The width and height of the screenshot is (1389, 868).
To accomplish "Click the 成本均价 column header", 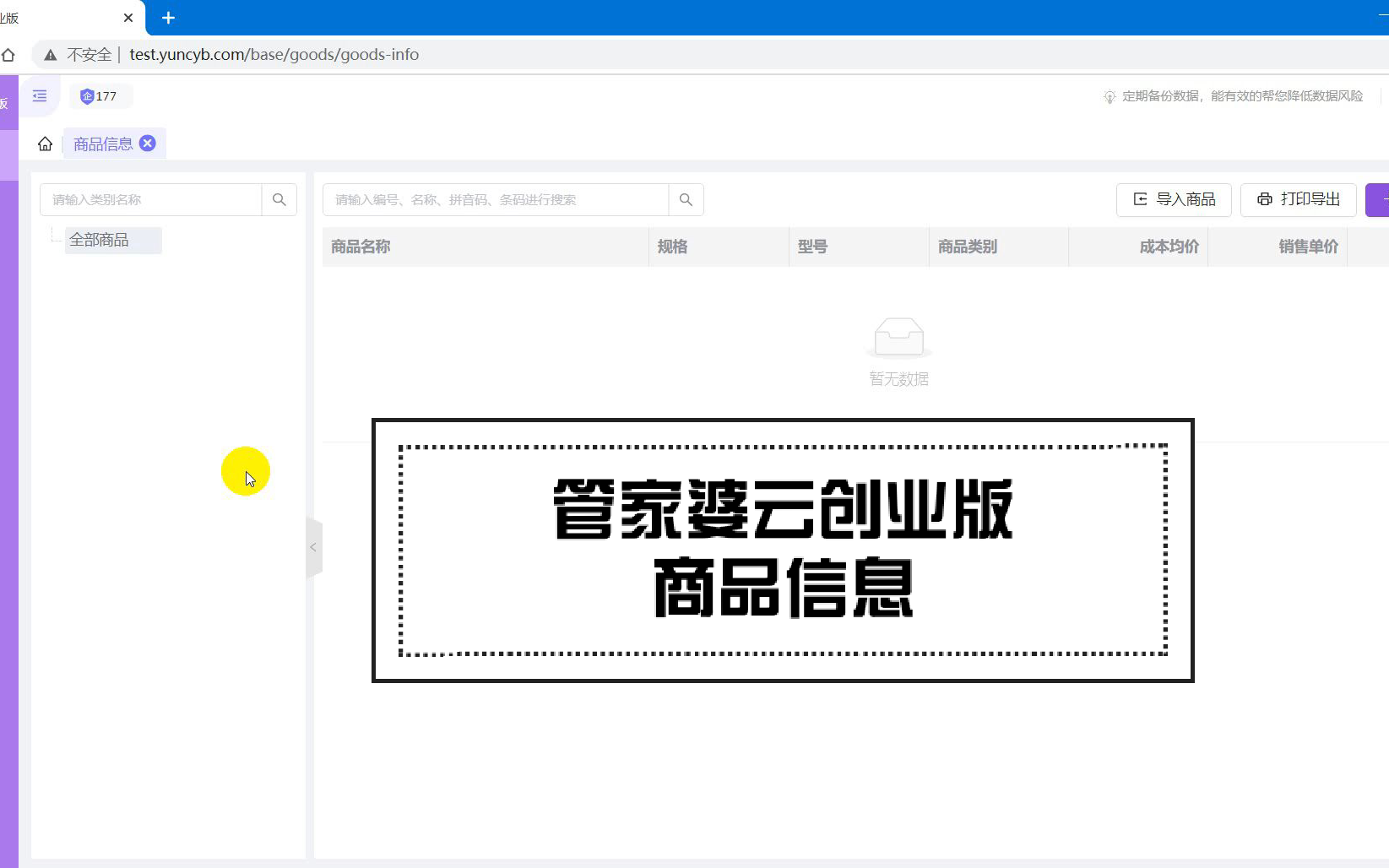I will tap(1169, 247).
